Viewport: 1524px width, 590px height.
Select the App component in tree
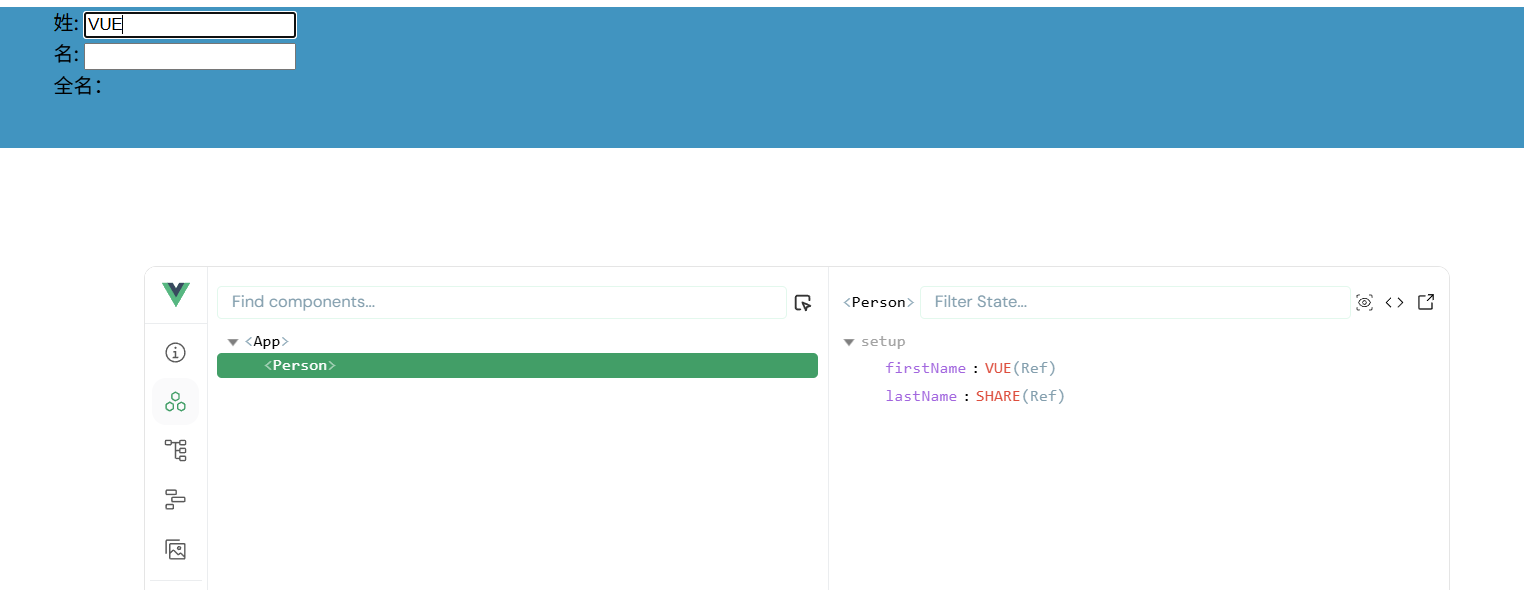[x=267, y=342]
